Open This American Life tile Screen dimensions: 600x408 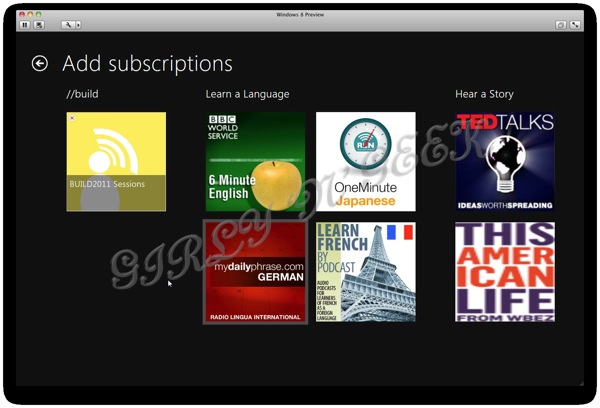pyautogui.click(x=505, y=272)
